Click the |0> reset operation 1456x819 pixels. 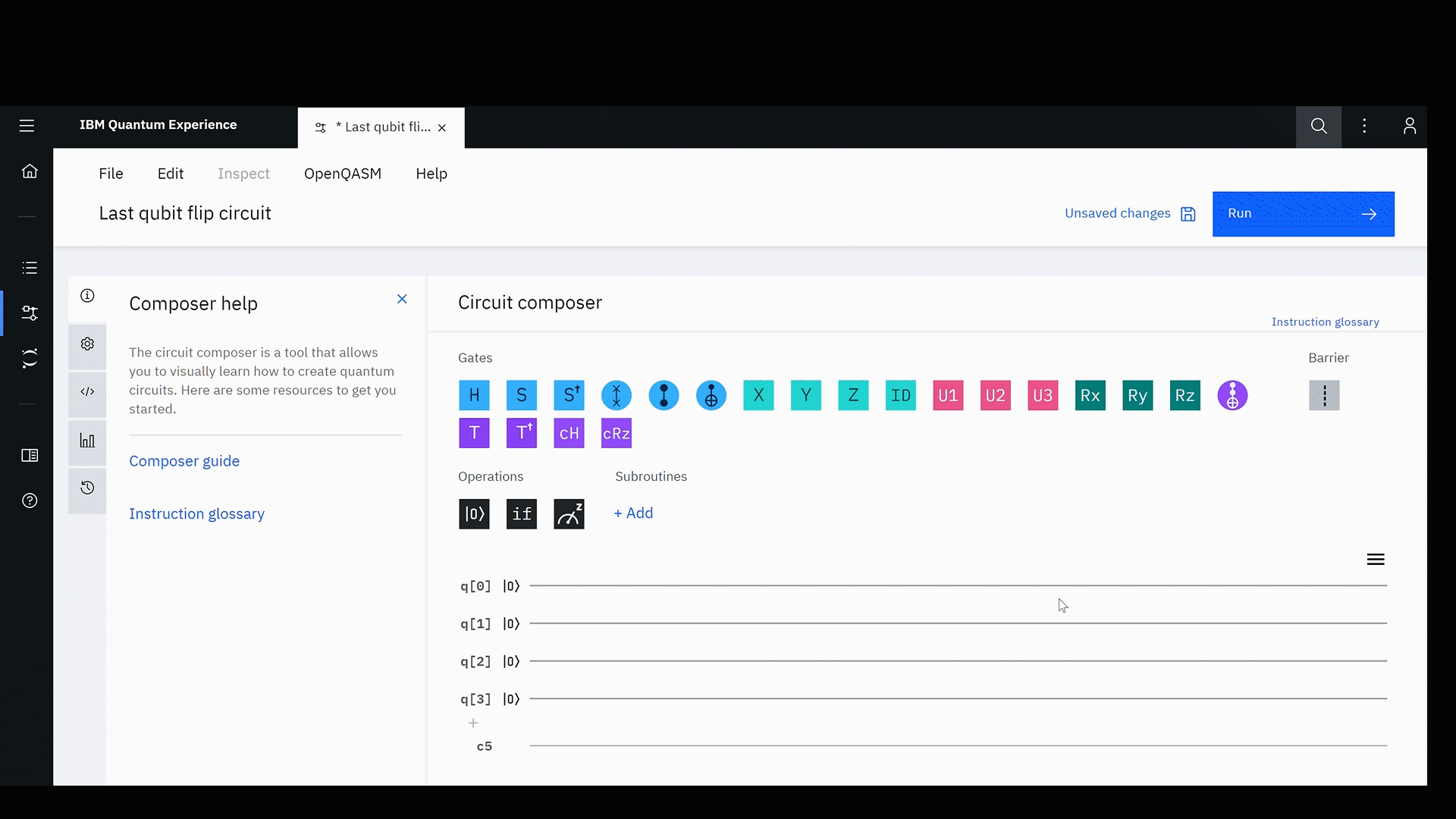[x=474, y=514]
